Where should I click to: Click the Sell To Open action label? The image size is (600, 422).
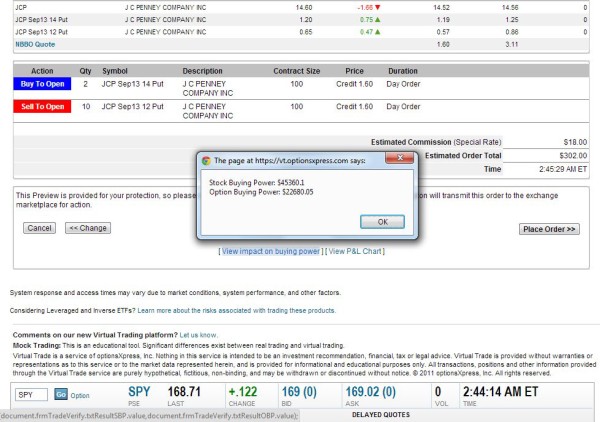42,106
